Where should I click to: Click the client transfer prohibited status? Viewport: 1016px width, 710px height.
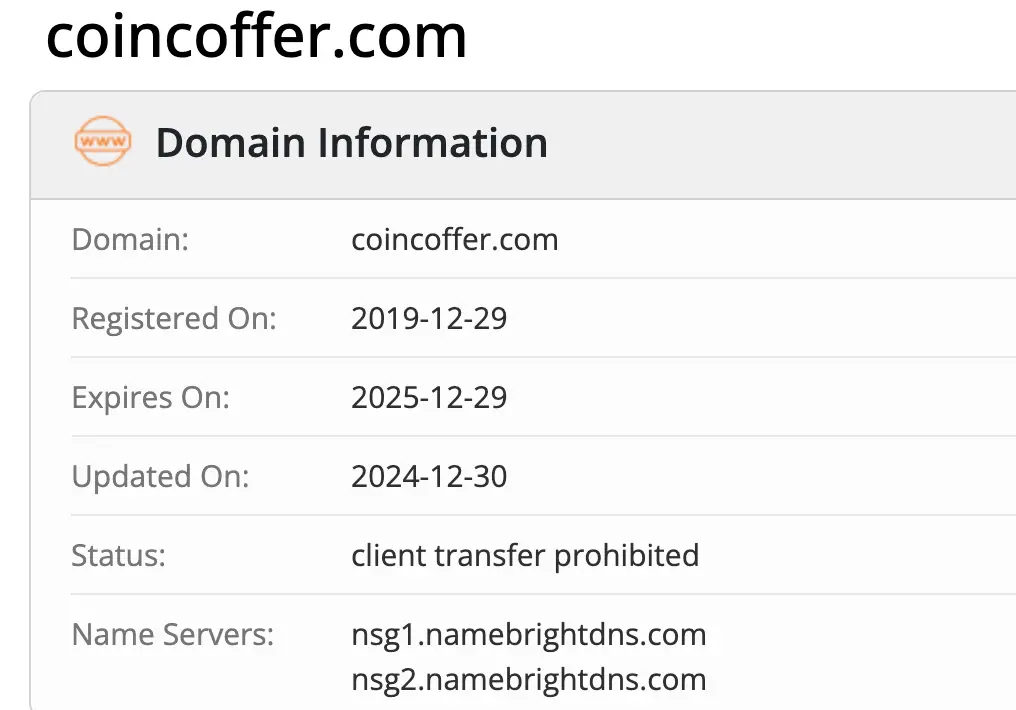525,555
